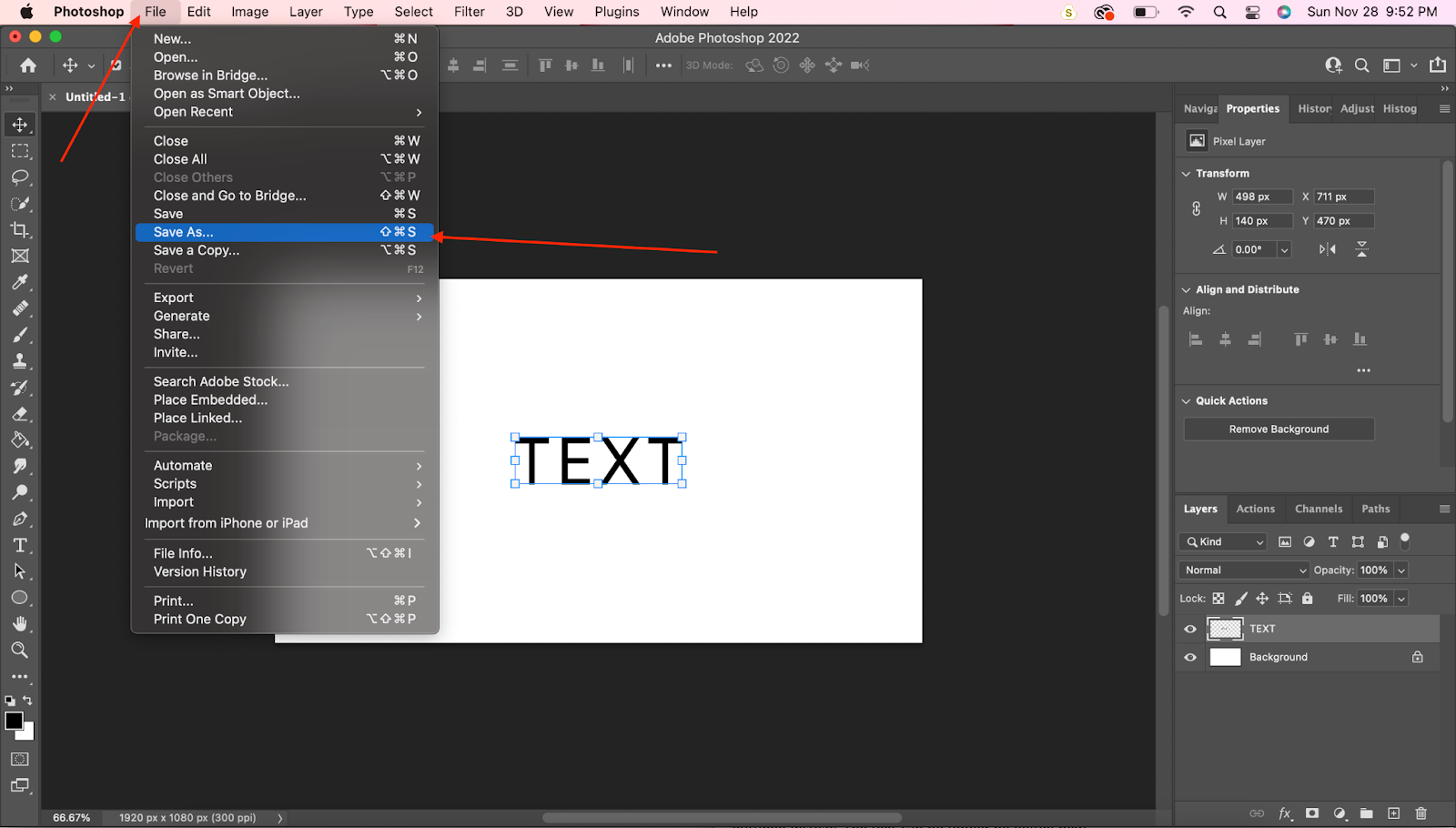Image resolution: width=1456 pixels, height=828 pixels.
Task: Flip vertical in Transform section
Action: [x=1361, y=249]
